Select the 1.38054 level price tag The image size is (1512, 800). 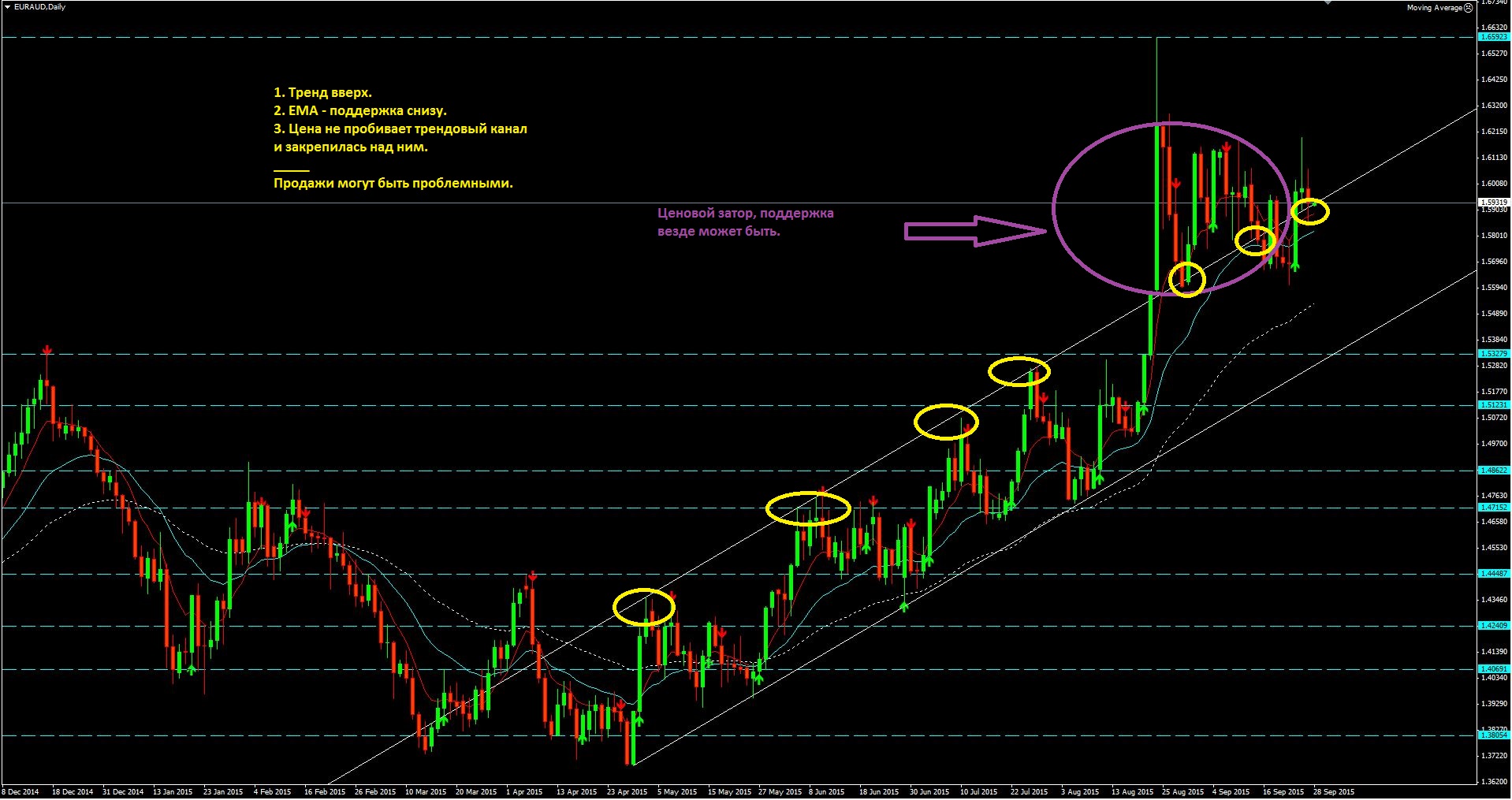click(x=1494, y=735)
